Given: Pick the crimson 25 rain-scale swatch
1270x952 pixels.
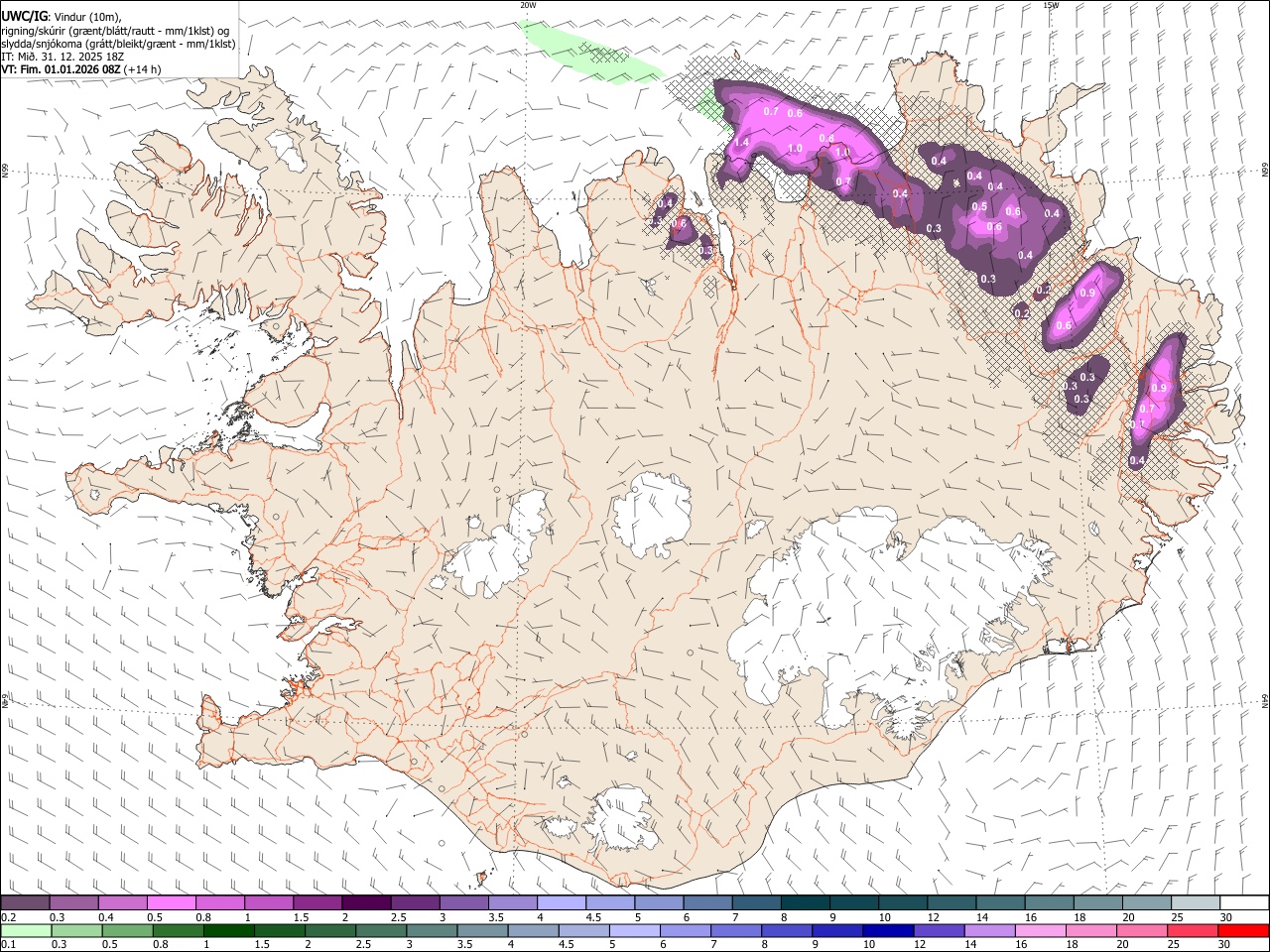Looking at the screenshot, I should coord(1193,930).
